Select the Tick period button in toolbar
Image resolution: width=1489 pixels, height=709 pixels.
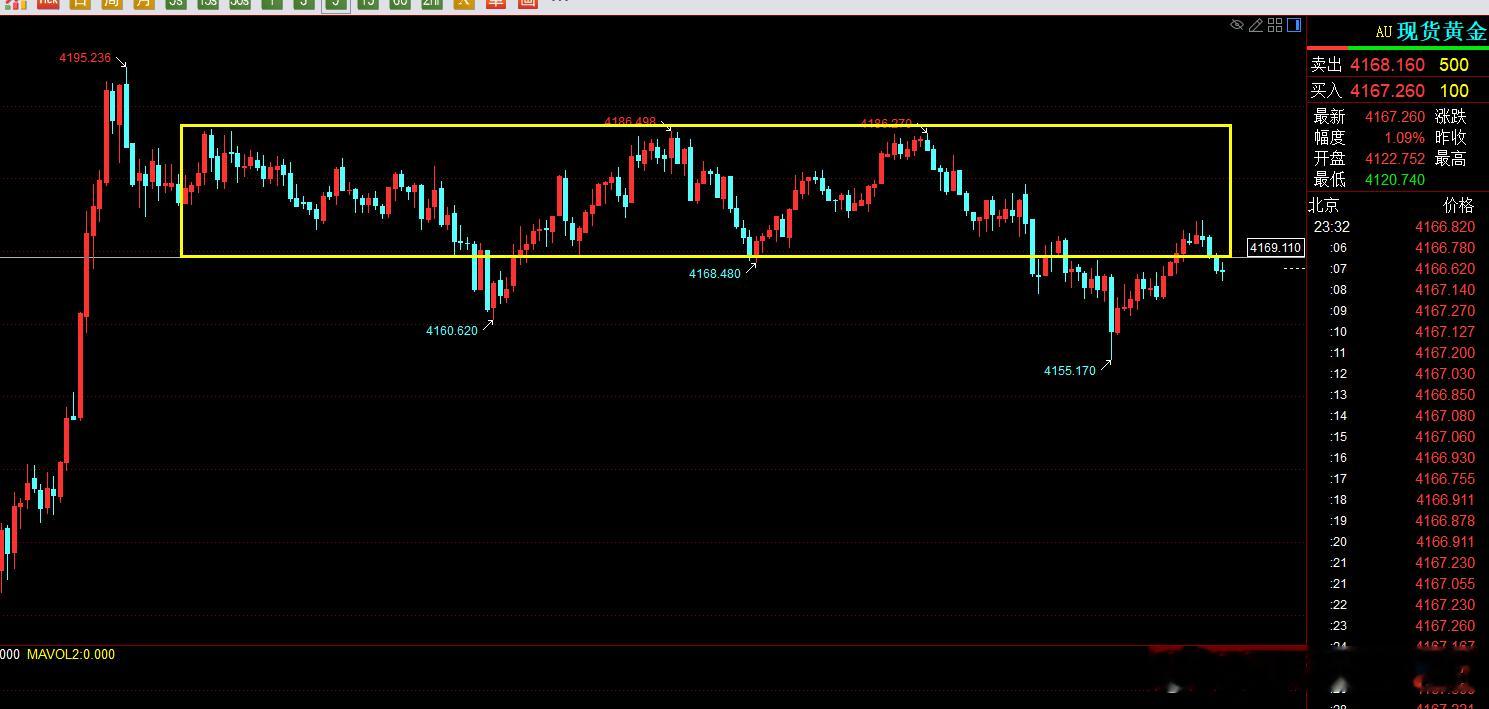pyautogui.click(x=47, y=3)
